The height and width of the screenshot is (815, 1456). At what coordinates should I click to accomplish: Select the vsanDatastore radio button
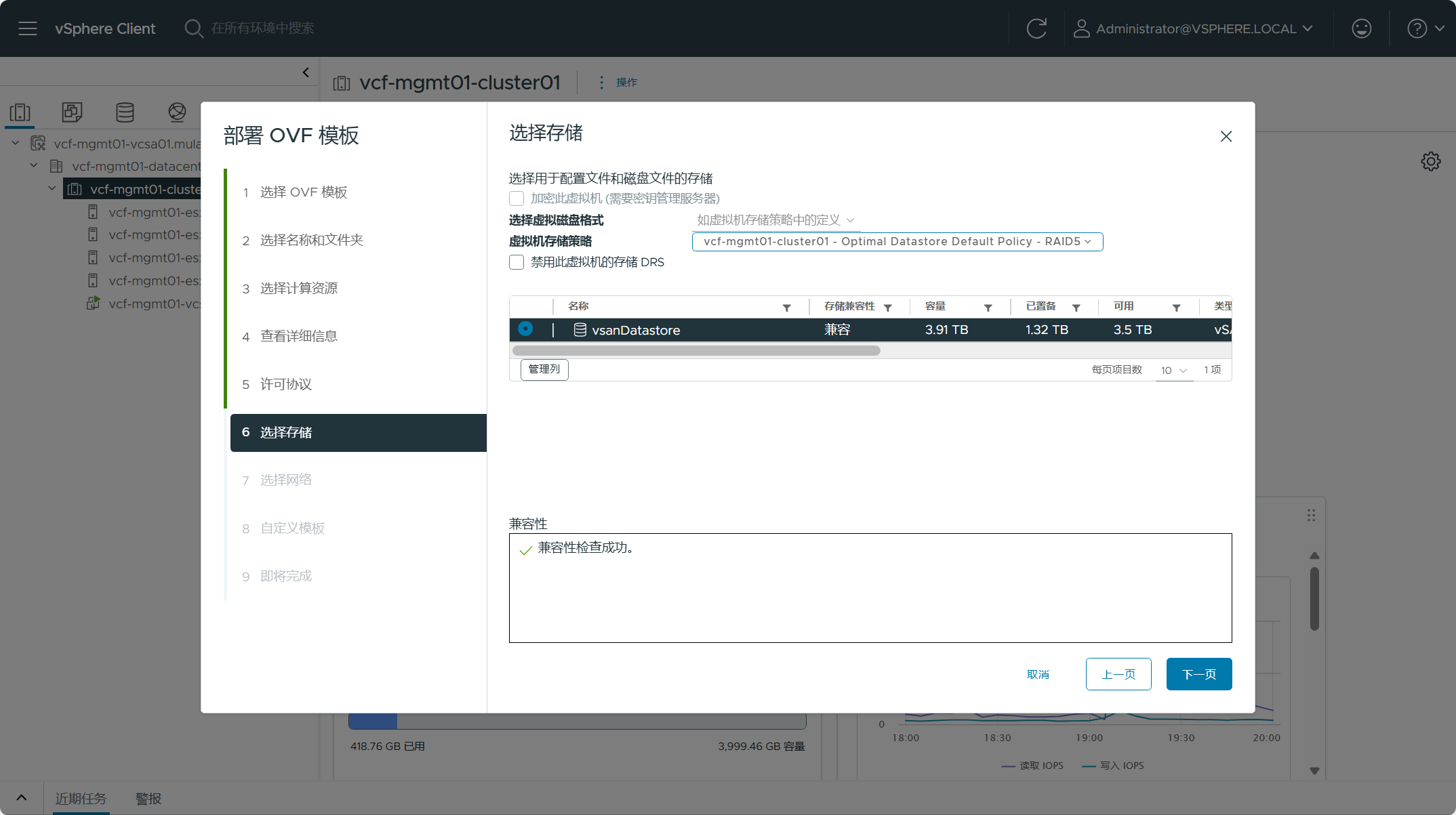(x=525, y=329)
